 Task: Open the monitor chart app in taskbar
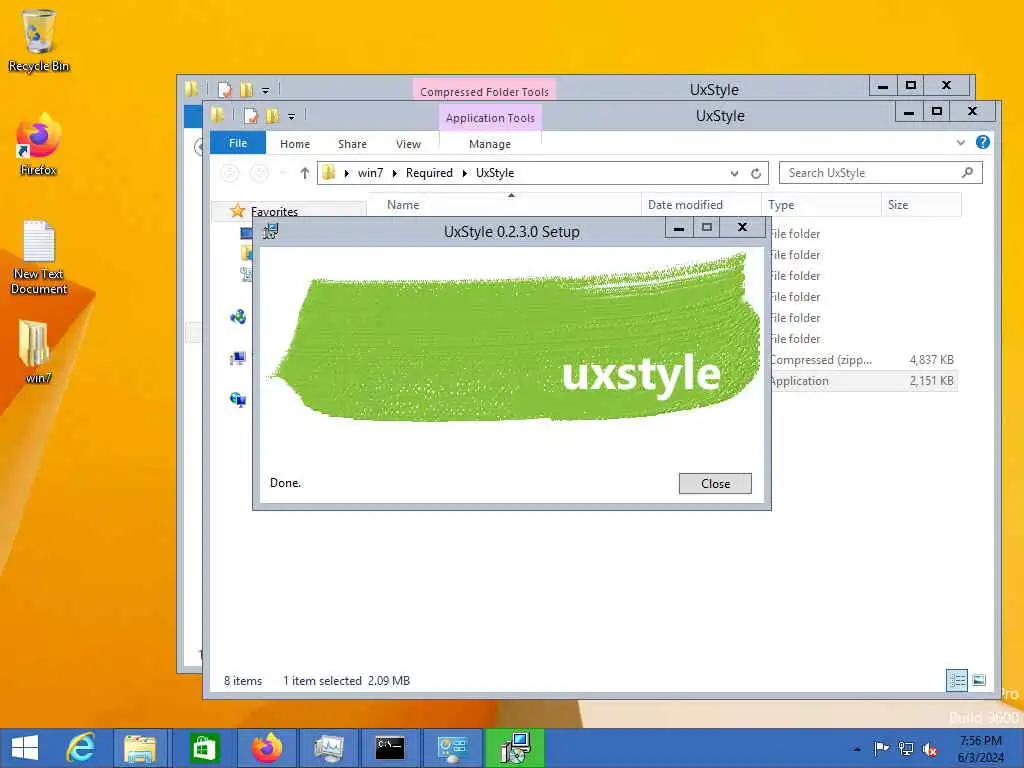[328, 748]
